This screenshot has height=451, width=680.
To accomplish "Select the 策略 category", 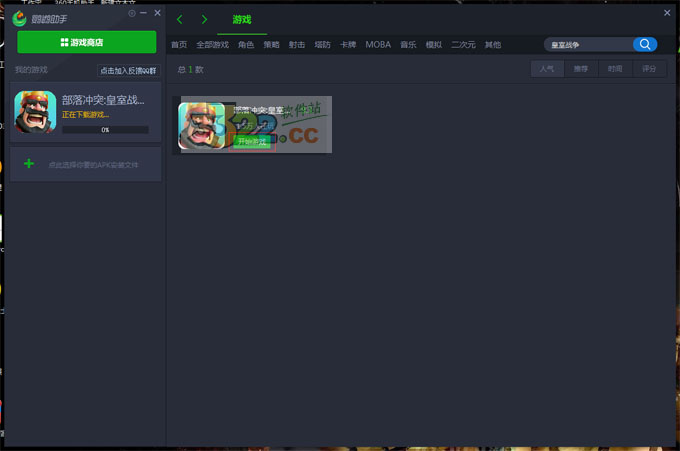I will (271, 45).
